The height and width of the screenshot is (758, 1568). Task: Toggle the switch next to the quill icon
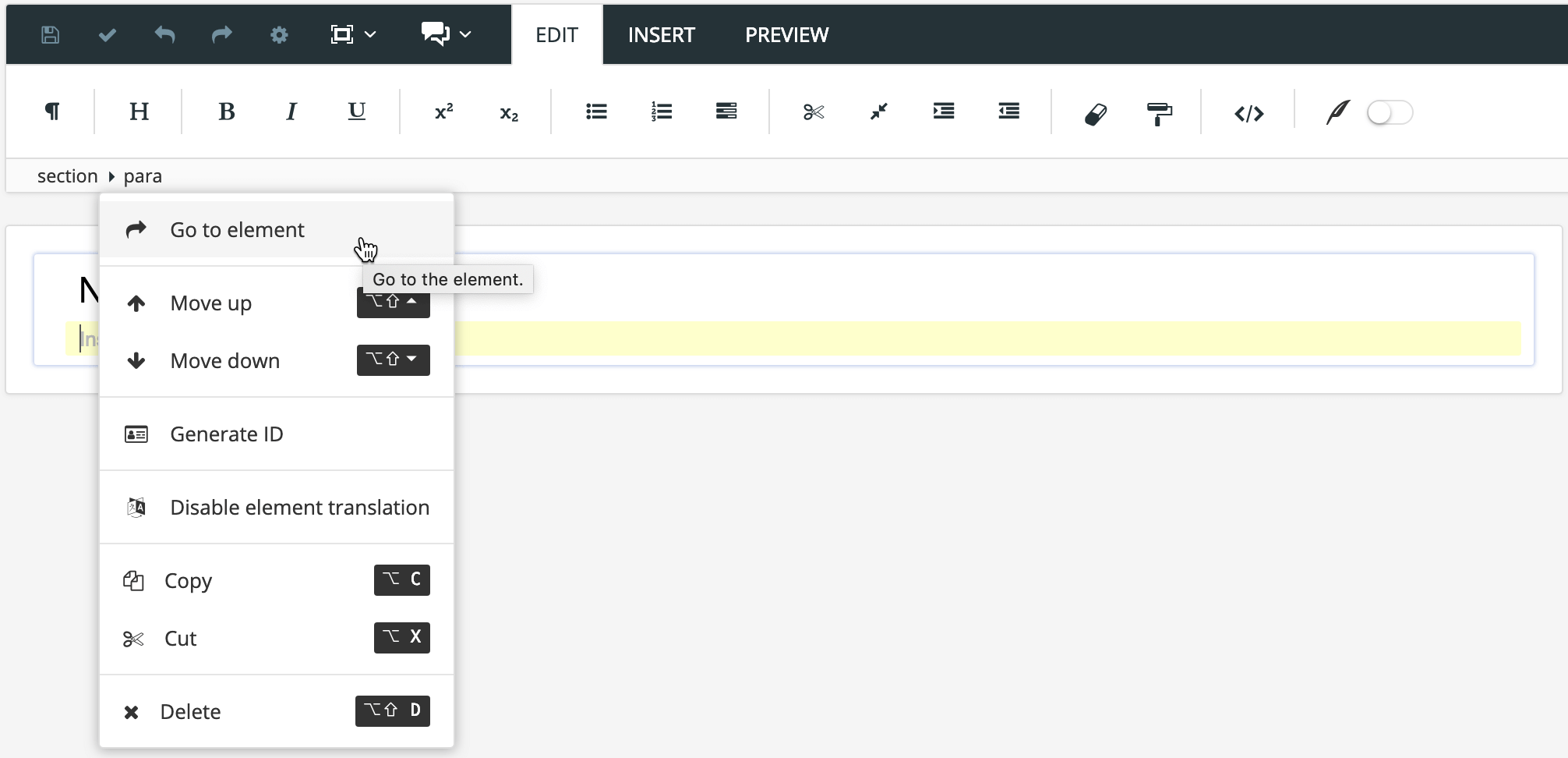pos(1390,113)
